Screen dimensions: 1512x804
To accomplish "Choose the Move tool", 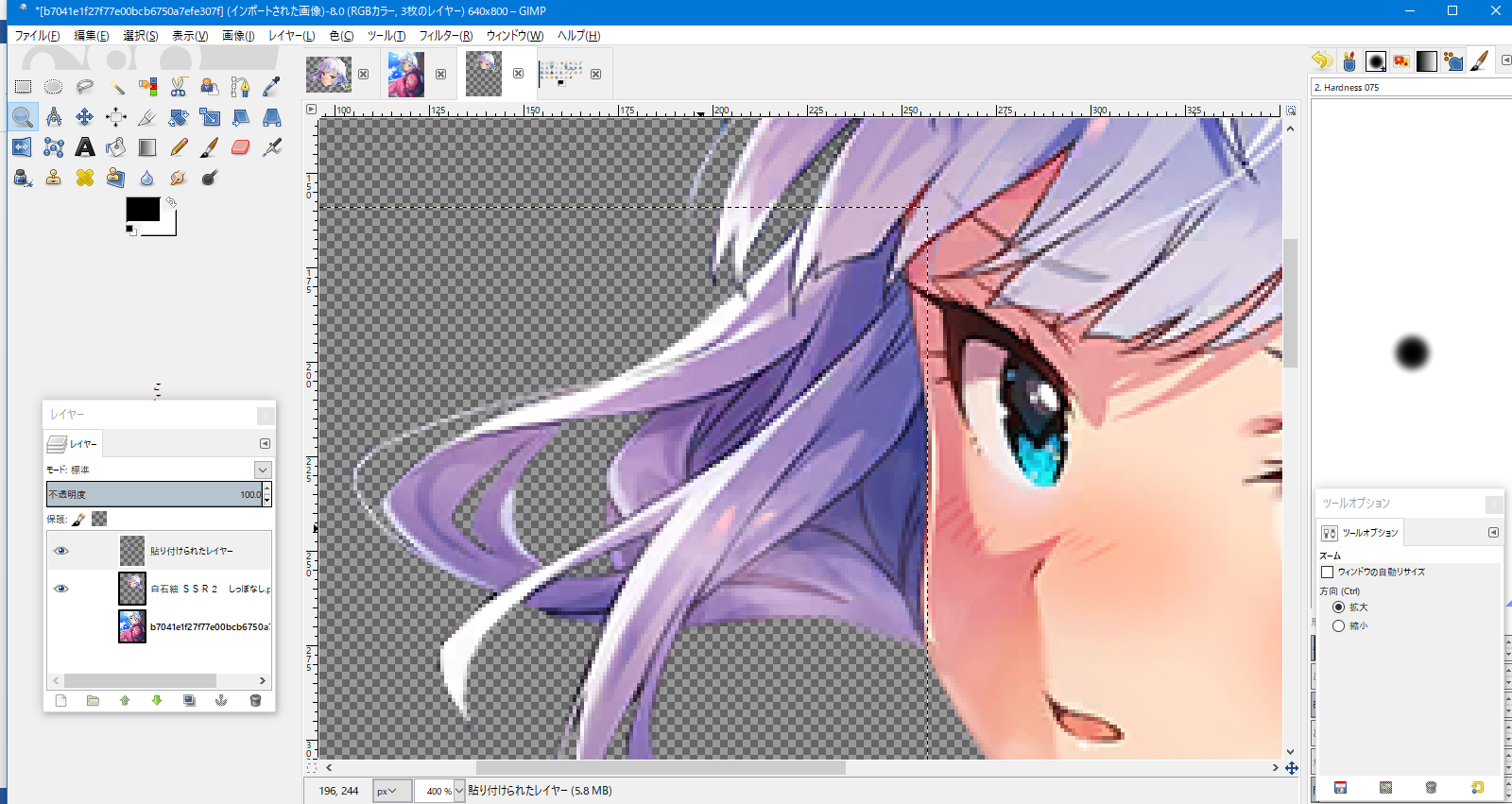I will click(x=85, y=117).
